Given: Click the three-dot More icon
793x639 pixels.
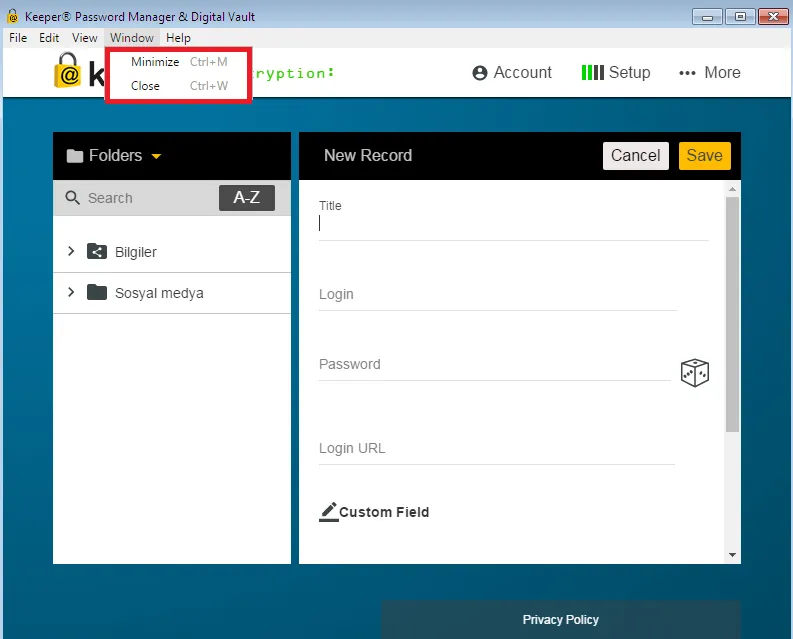Looking at the screenshot, I should [x=687, y=73].
